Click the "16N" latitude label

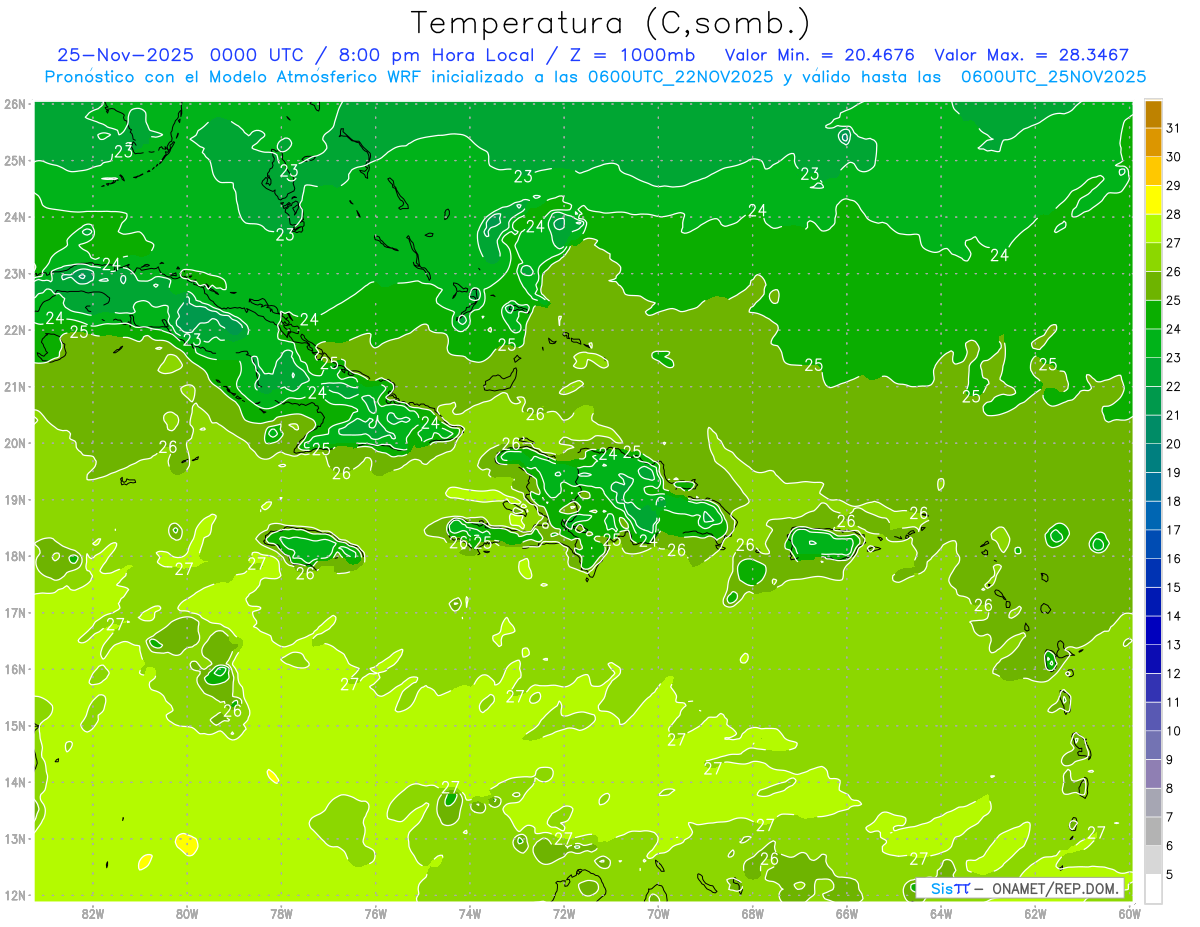pos(14,669)
